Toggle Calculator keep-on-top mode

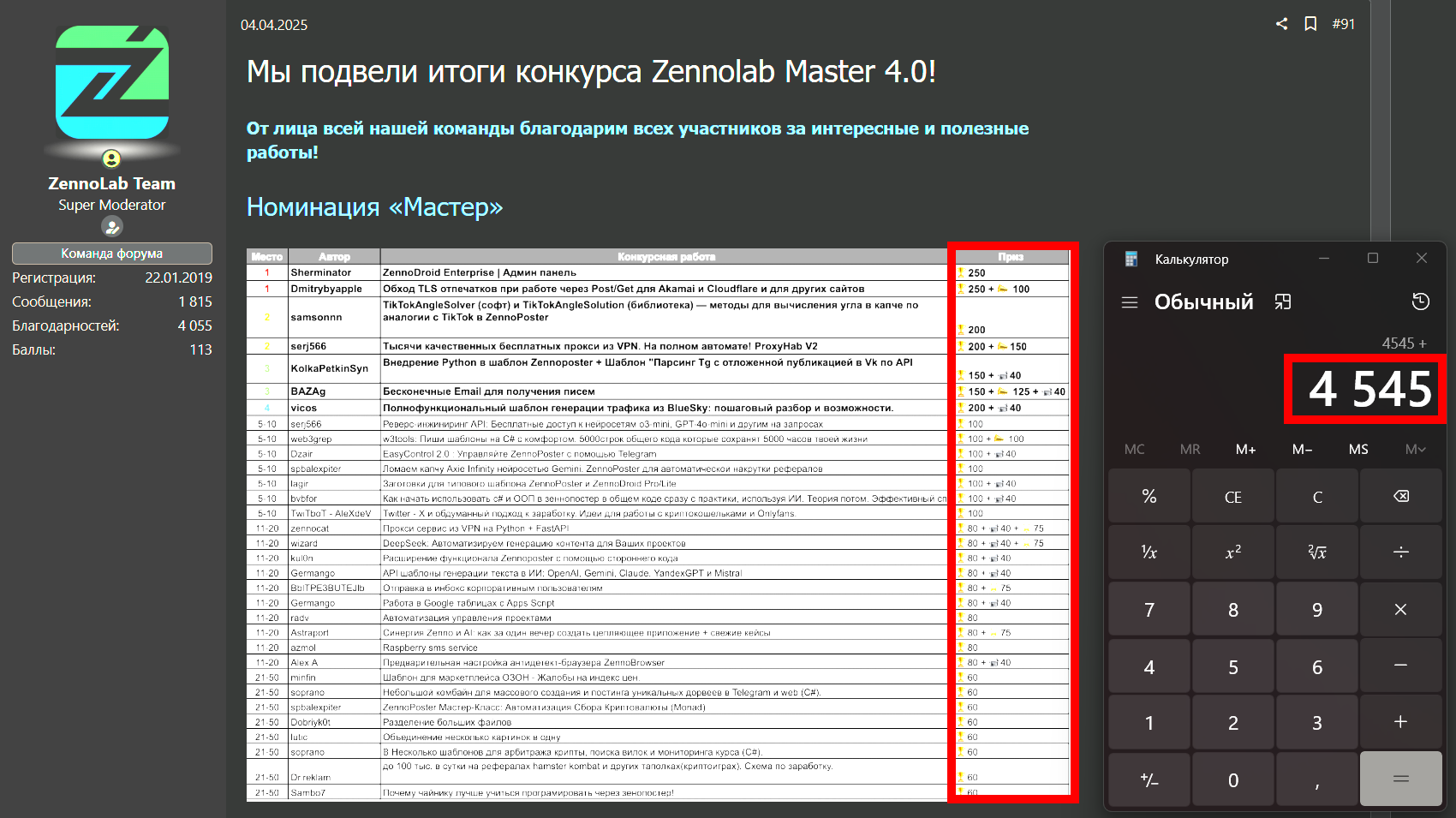pos(1283,302)
